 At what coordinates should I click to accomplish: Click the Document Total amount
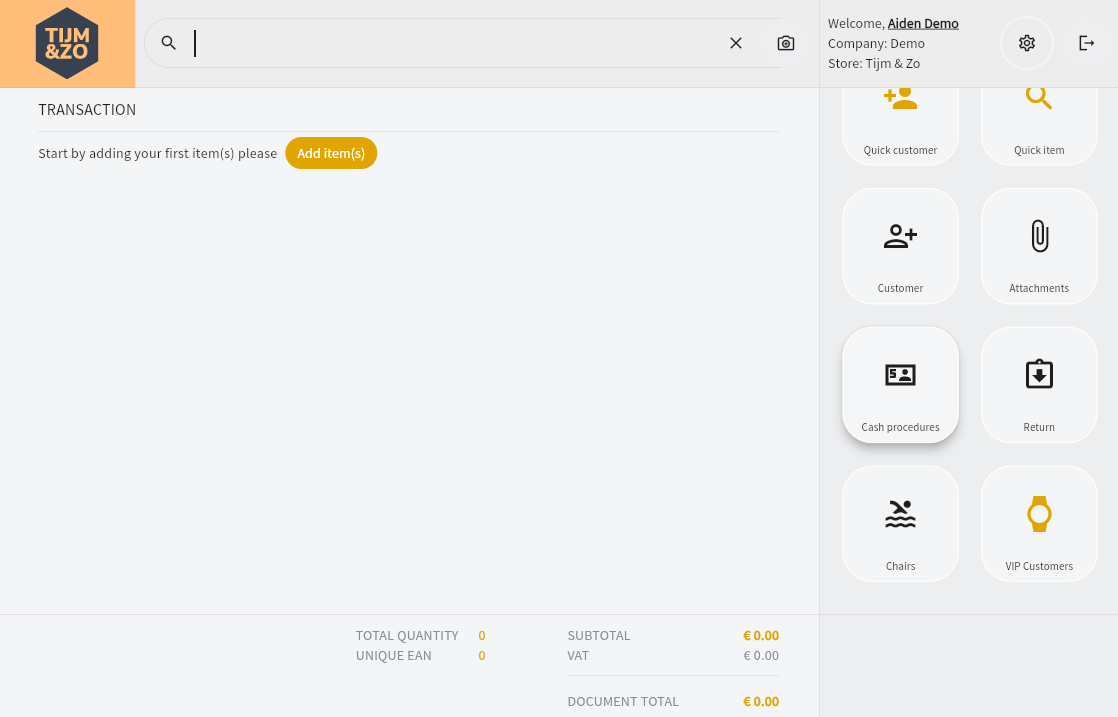pyautogui.click(x=760, y=702)
